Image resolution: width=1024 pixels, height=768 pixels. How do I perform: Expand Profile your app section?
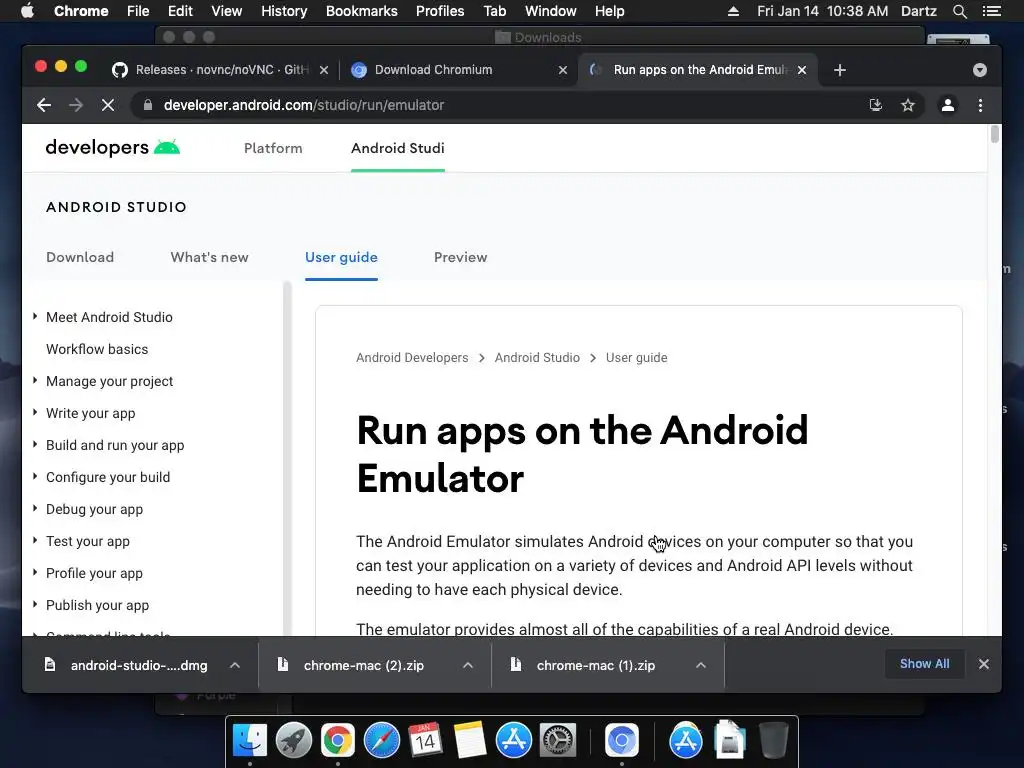(35, 573)
